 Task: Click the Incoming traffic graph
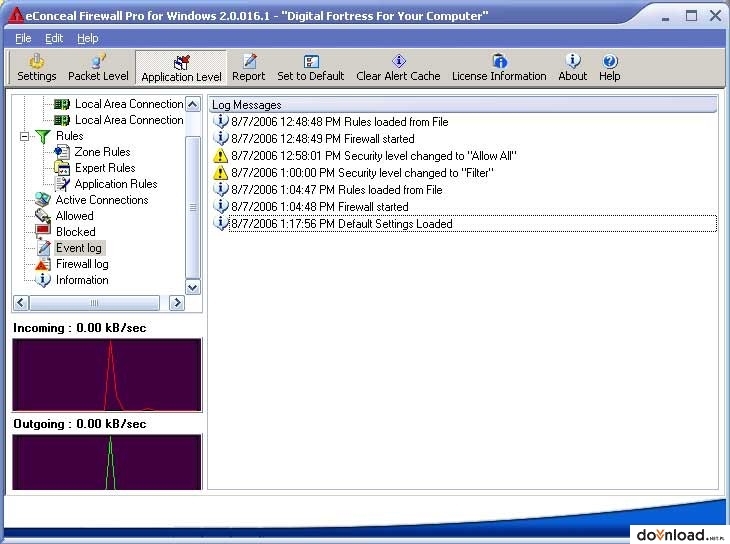[107, 375]
